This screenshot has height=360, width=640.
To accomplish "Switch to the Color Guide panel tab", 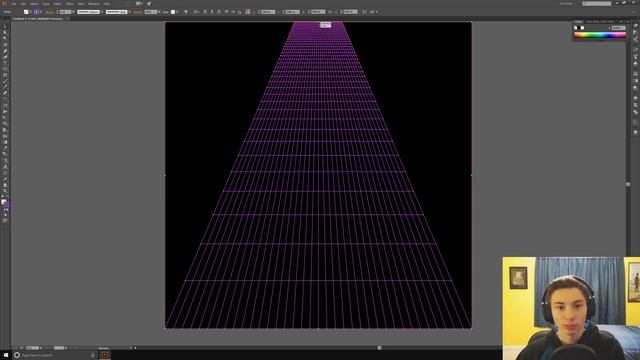I will (x=592, y=22).
